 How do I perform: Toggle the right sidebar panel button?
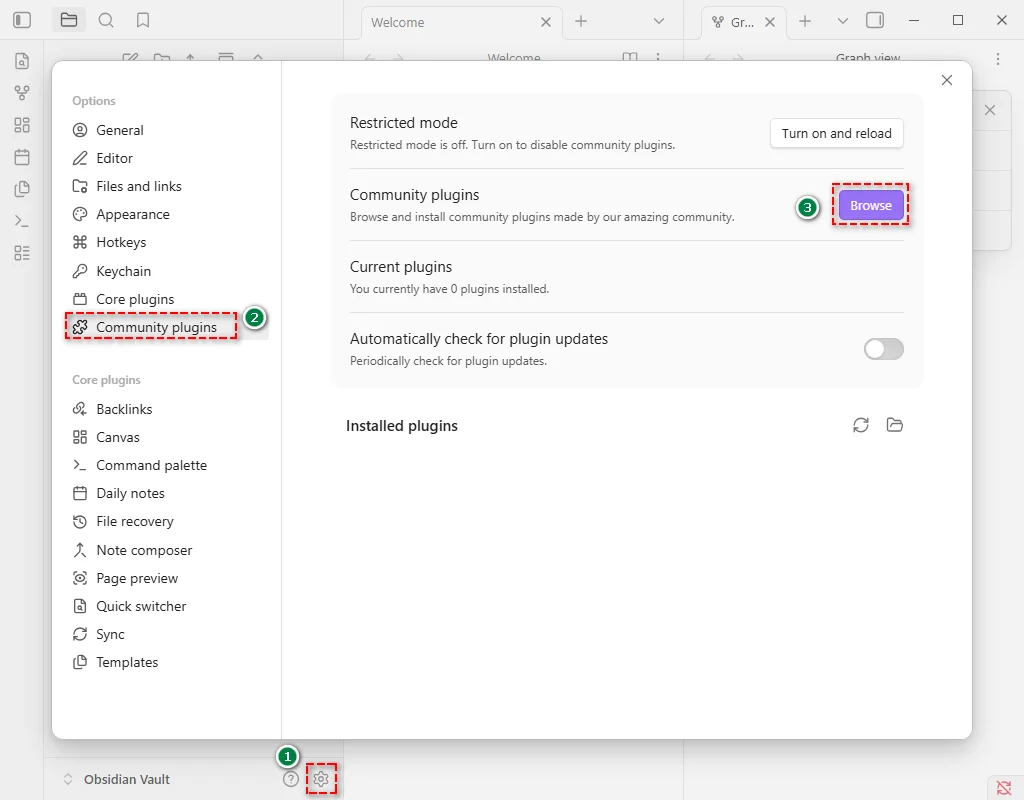coord(875,20)
